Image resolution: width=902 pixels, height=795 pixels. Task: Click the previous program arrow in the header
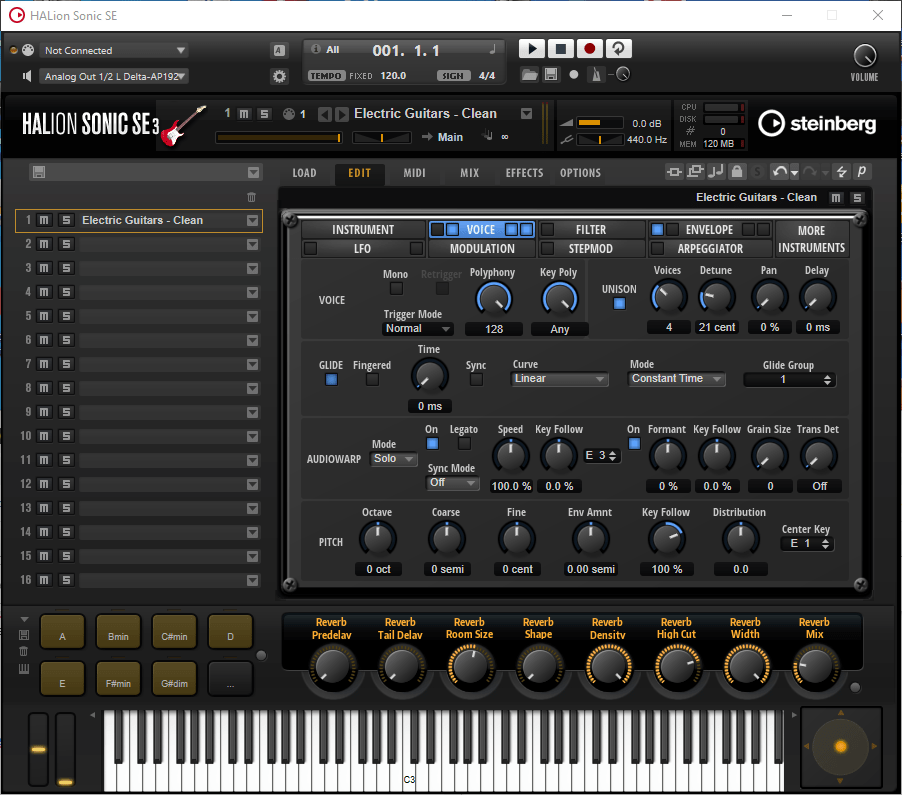coord(325,114)
